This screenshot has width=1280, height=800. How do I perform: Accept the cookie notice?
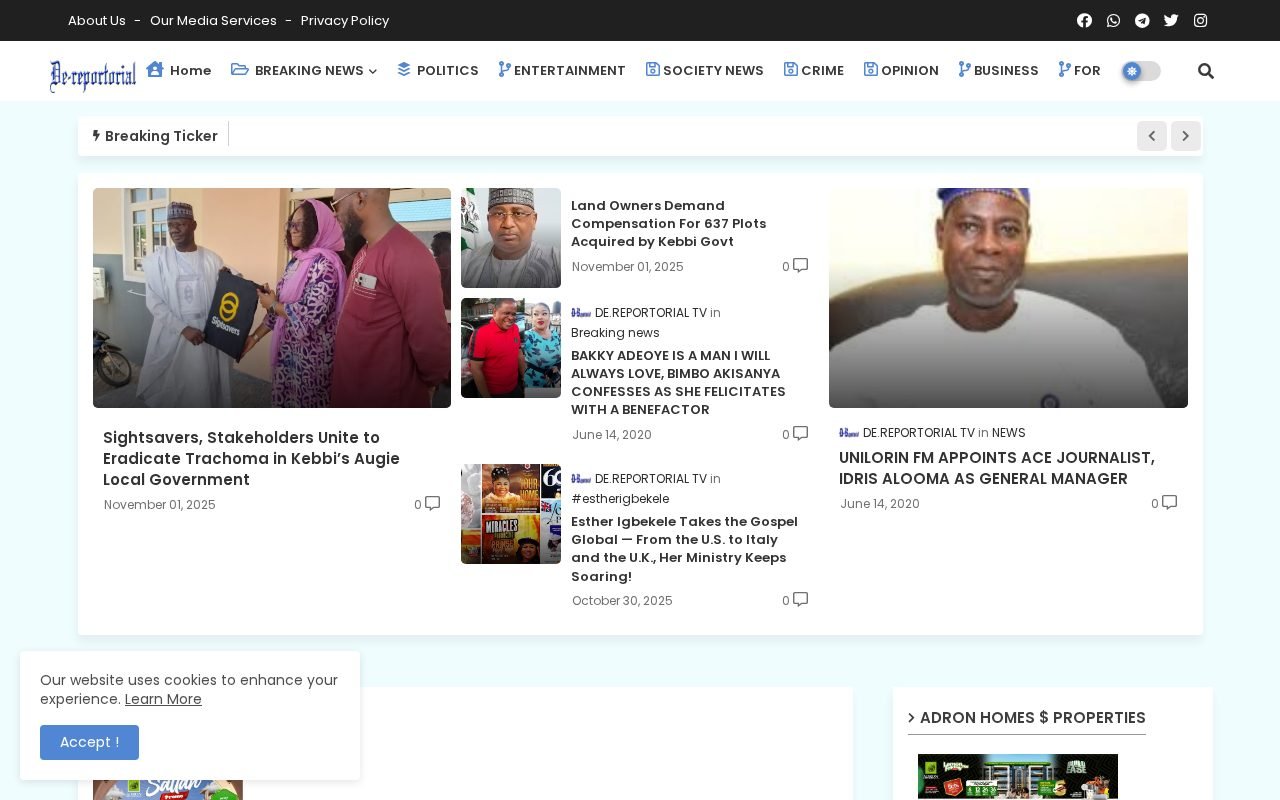(x=89, y=742)
